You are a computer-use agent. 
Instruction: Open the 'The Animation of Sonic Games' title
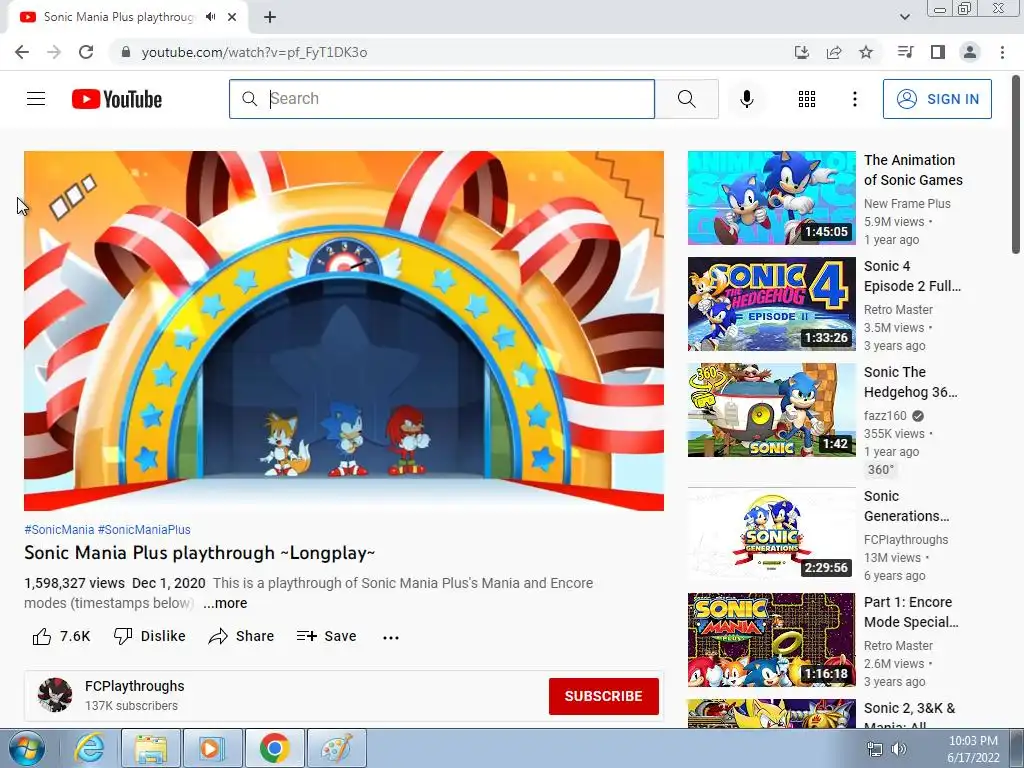[913, 170]
